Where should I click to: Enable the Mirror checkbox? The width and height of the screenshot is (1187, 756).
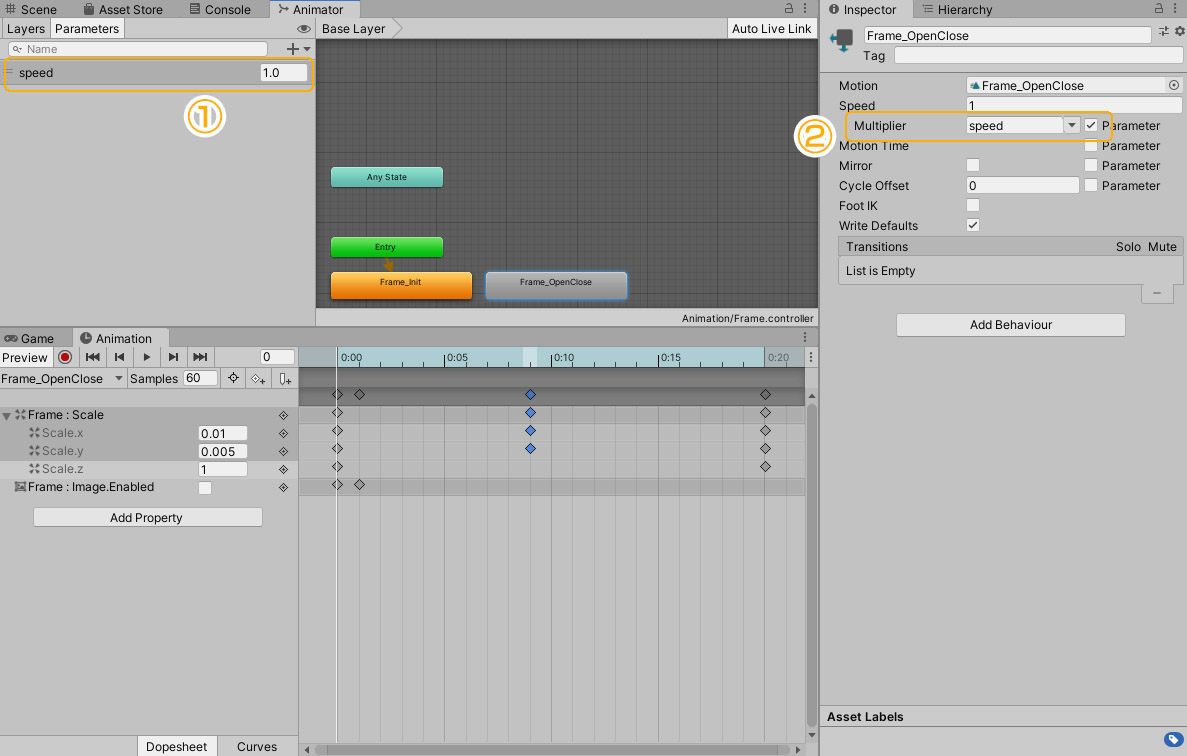[x=973, y=166]
